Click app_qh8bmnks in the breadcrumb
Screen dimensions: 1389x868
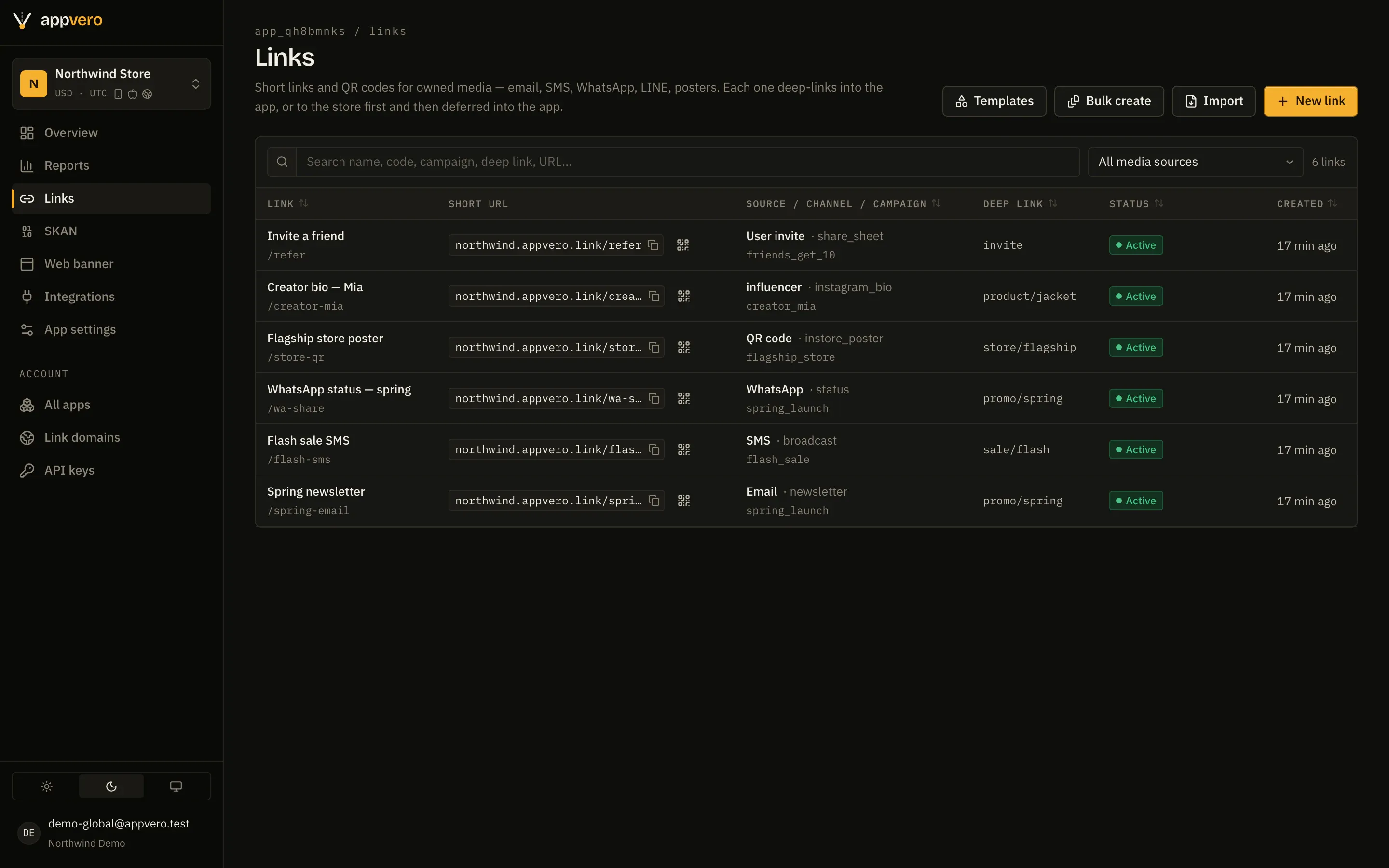[x=300, y=31]
